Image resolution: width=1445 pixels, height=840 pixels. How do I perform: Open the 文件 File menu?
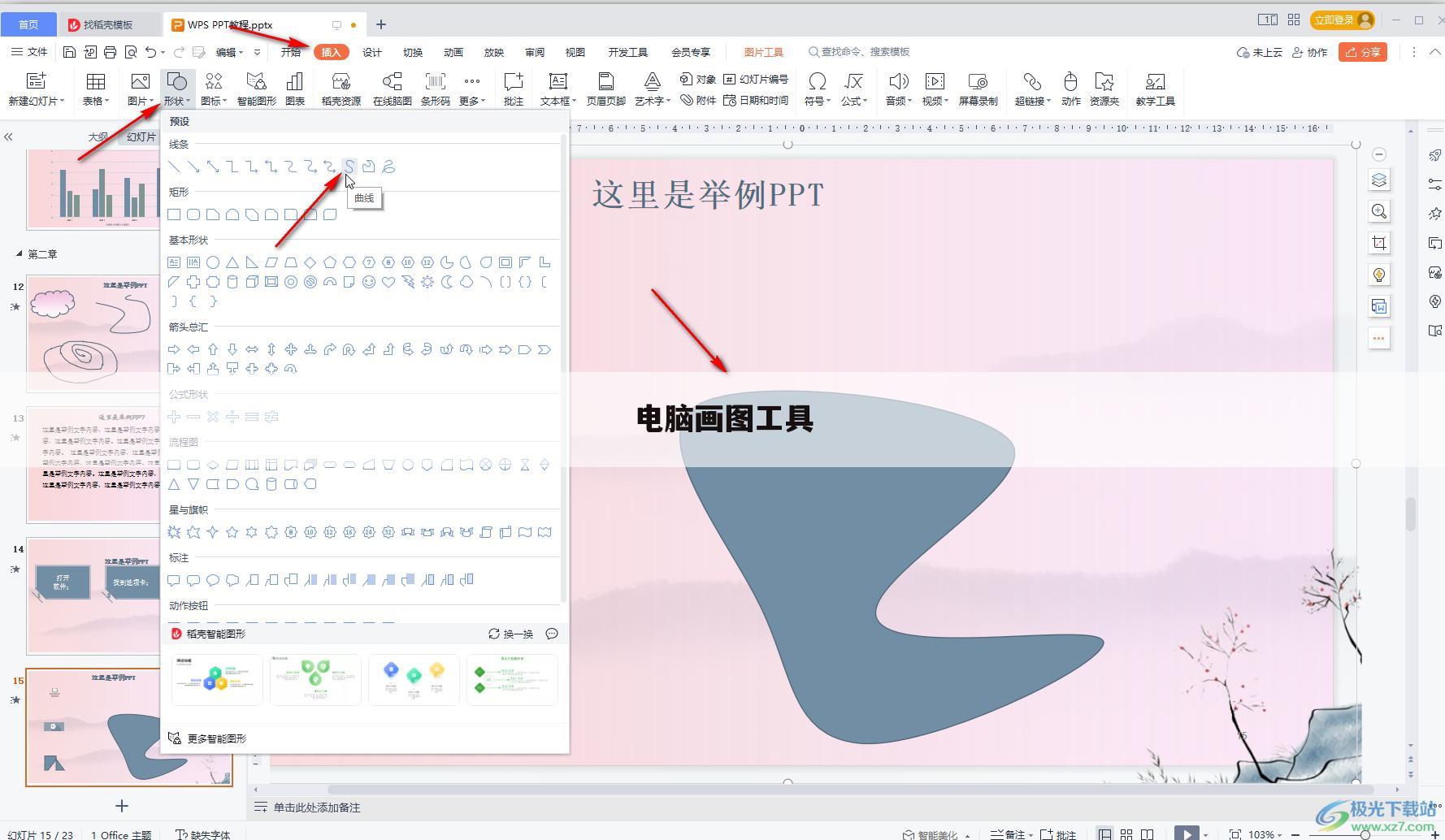click(x=30, y=52)
